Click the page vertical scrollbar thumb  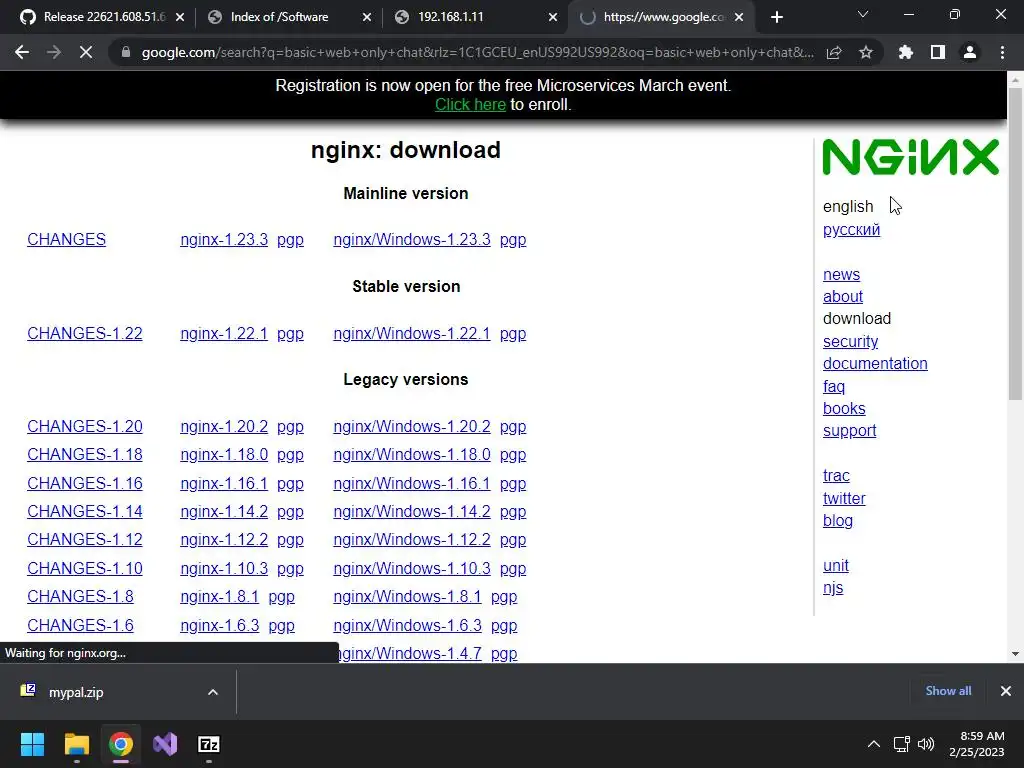click(x=1015, y=242)
